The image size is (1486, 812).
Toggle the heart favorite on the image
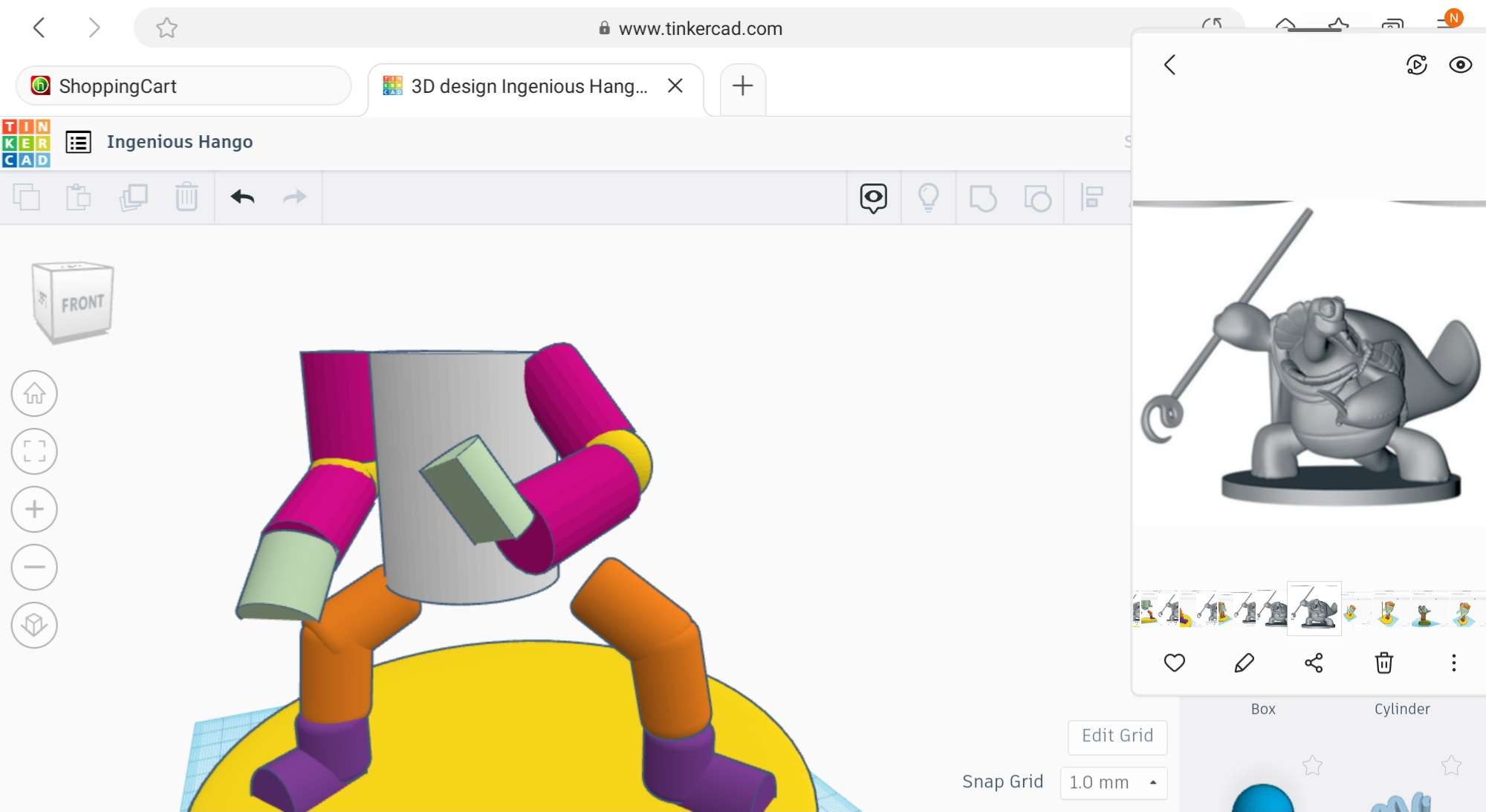coord(1174,663)
